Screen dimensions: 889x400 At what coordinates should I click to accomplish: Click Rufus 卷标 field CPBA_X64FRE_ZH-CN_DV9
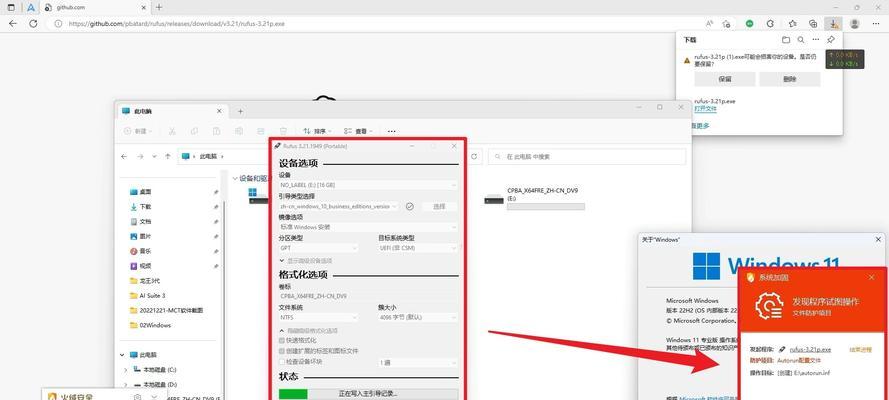click(368, 296)
